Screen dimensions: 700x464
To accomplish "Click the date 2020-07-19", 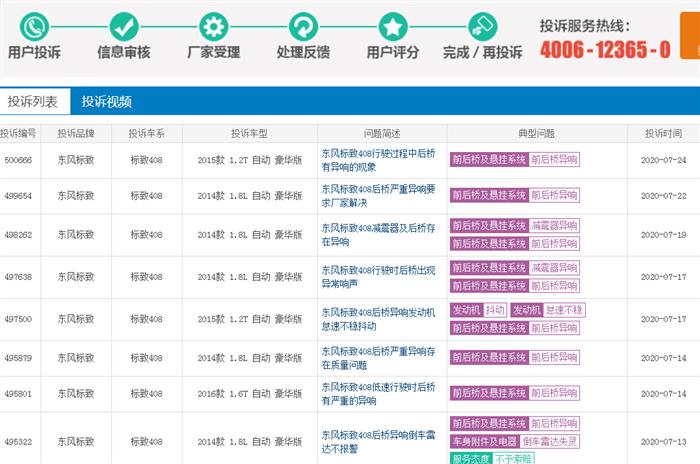I will click(663, 234).
